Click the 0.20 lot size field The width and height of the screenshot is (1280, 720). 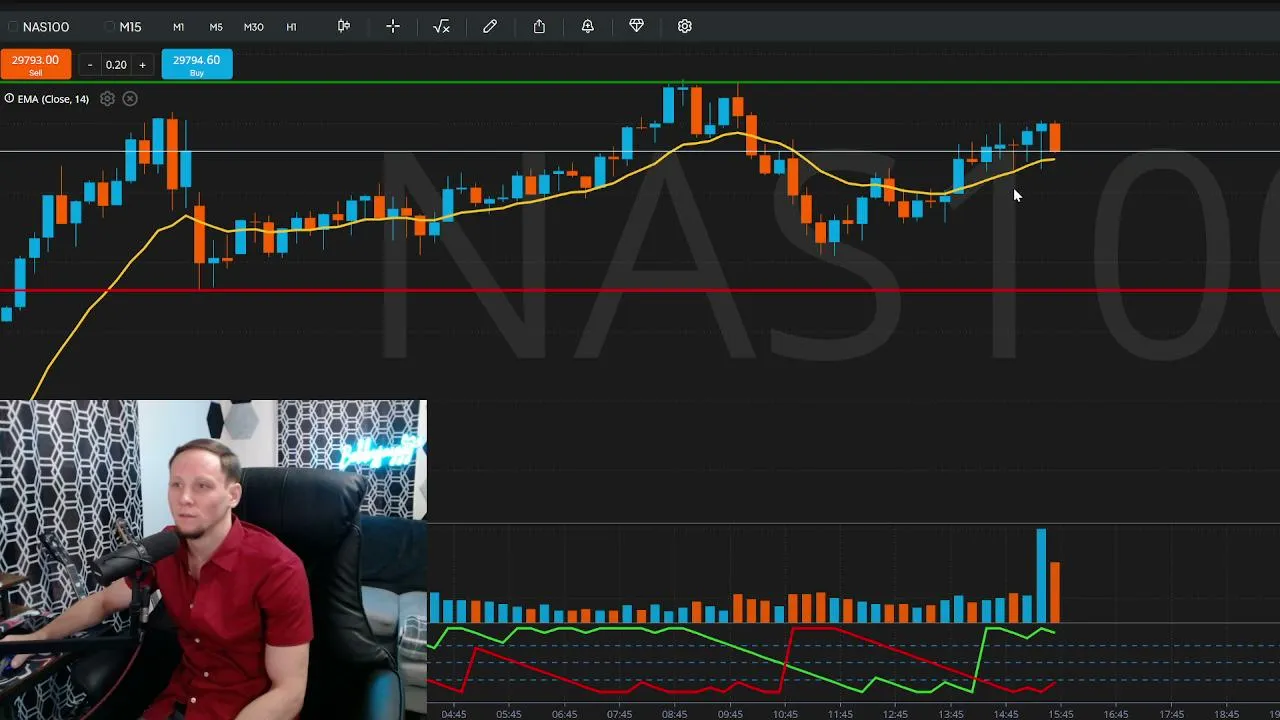pos(116,65)
